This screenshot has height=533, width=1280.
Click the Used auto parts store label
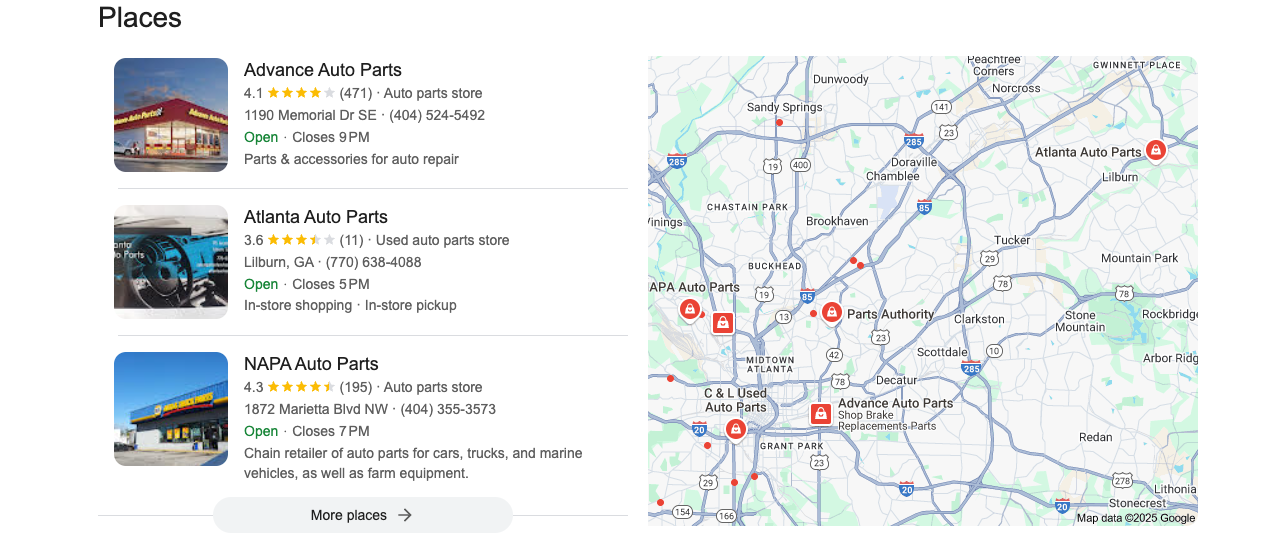[443, 240]
